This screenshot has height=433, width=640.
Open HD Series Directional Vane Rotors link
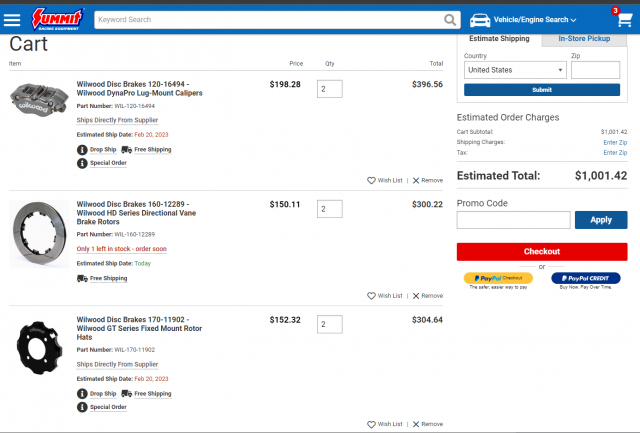coord(136,213)
